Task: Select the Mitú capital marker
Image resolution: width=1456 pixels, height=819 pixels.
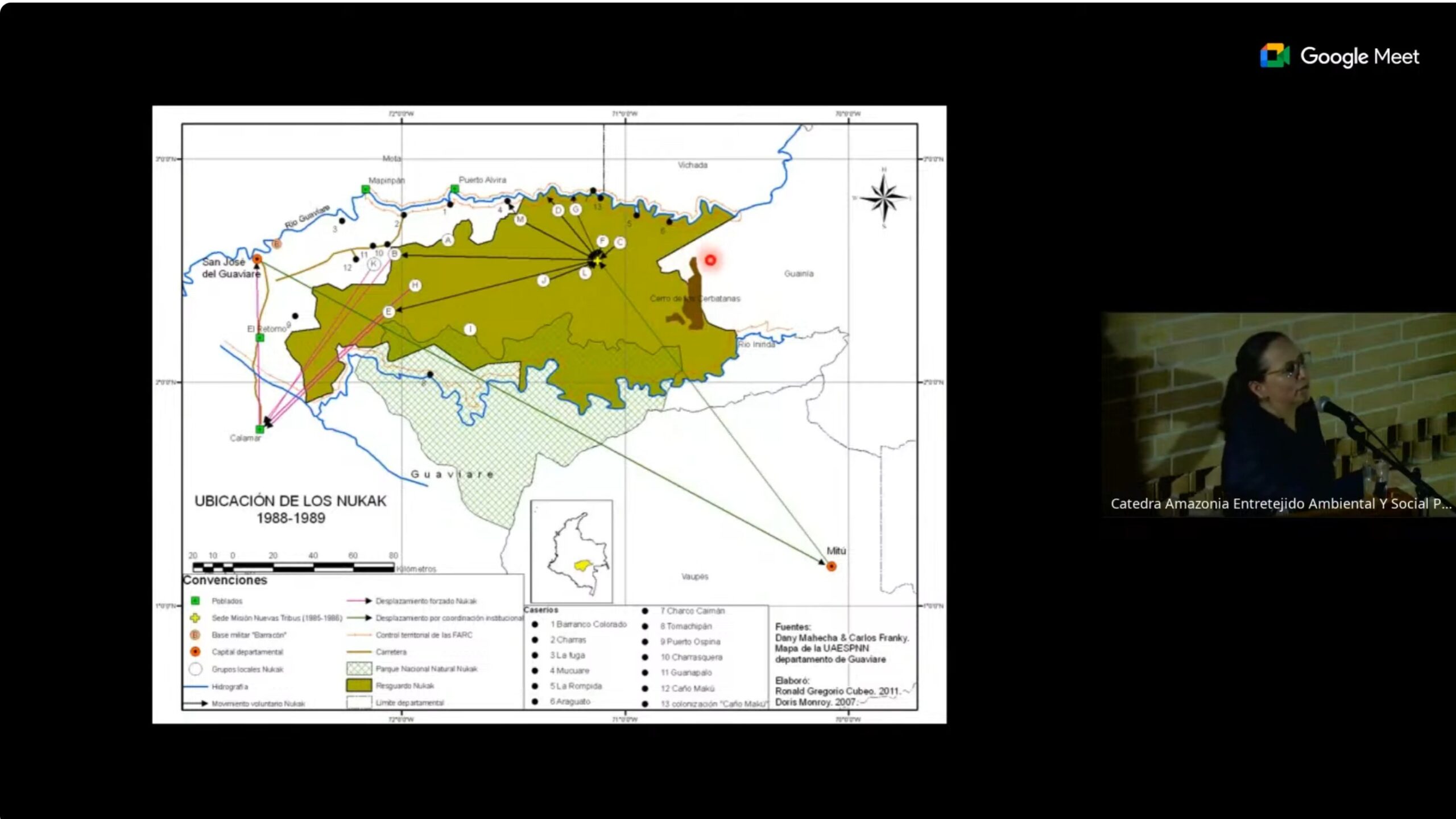Action: point(832,566)
